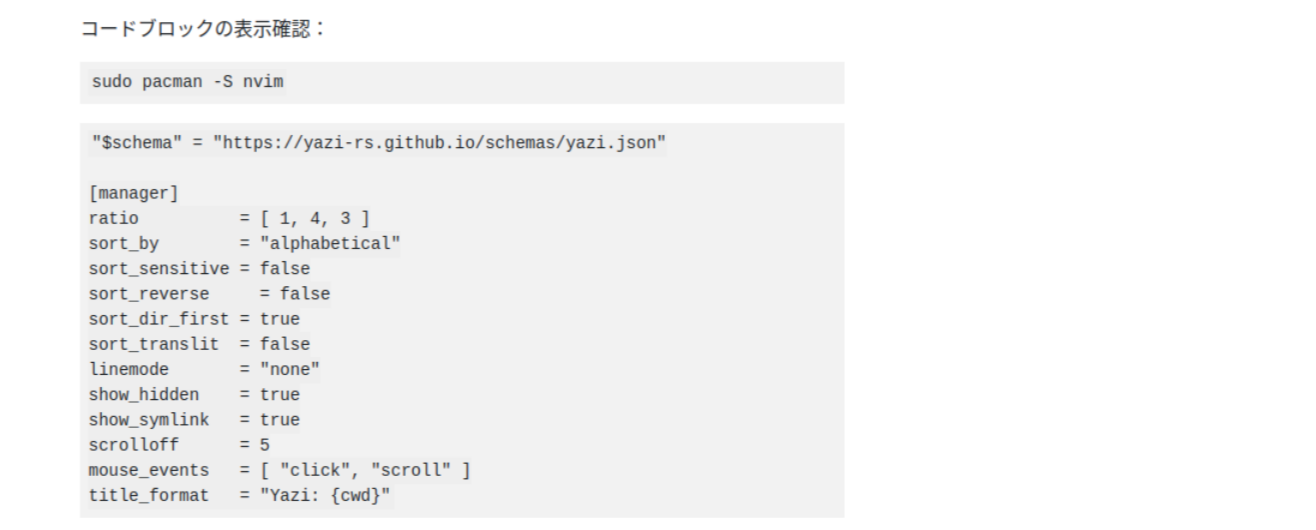Click the sort_translit setting
Image resolution: width=1316 pixels, height=530 pixels.
click(x=199, y=344)
